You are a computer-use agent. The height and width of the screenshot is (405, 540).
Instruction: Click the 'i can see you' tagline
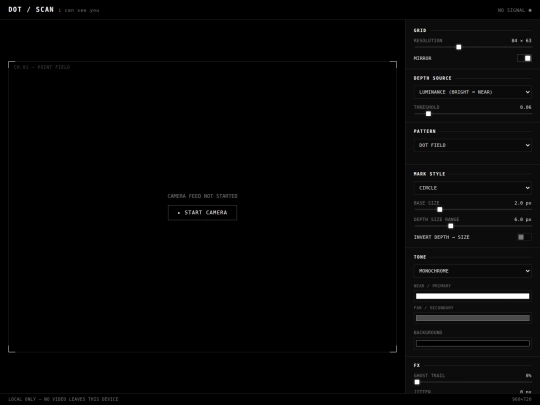point(79,10)
